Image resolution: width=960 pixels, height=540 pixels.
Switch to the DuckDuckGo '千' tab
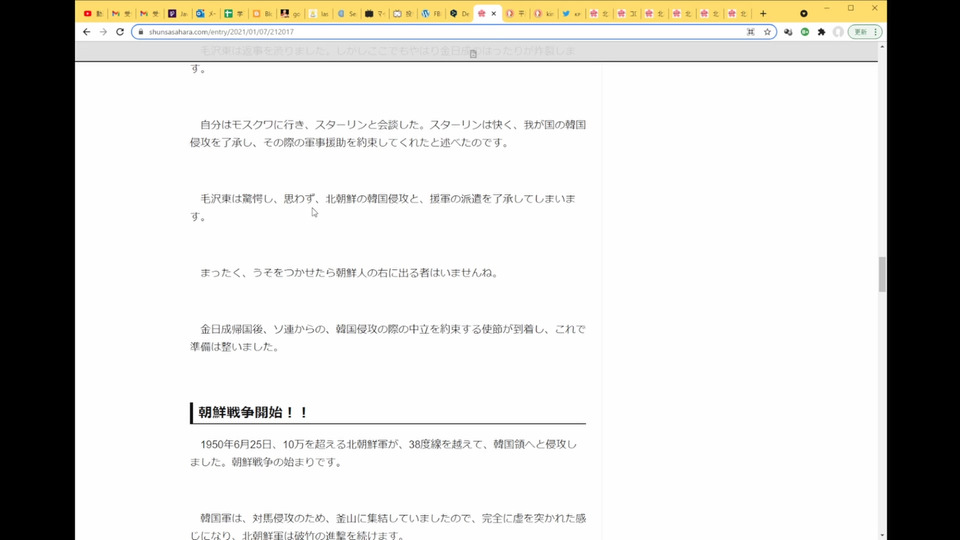[515, 13]
